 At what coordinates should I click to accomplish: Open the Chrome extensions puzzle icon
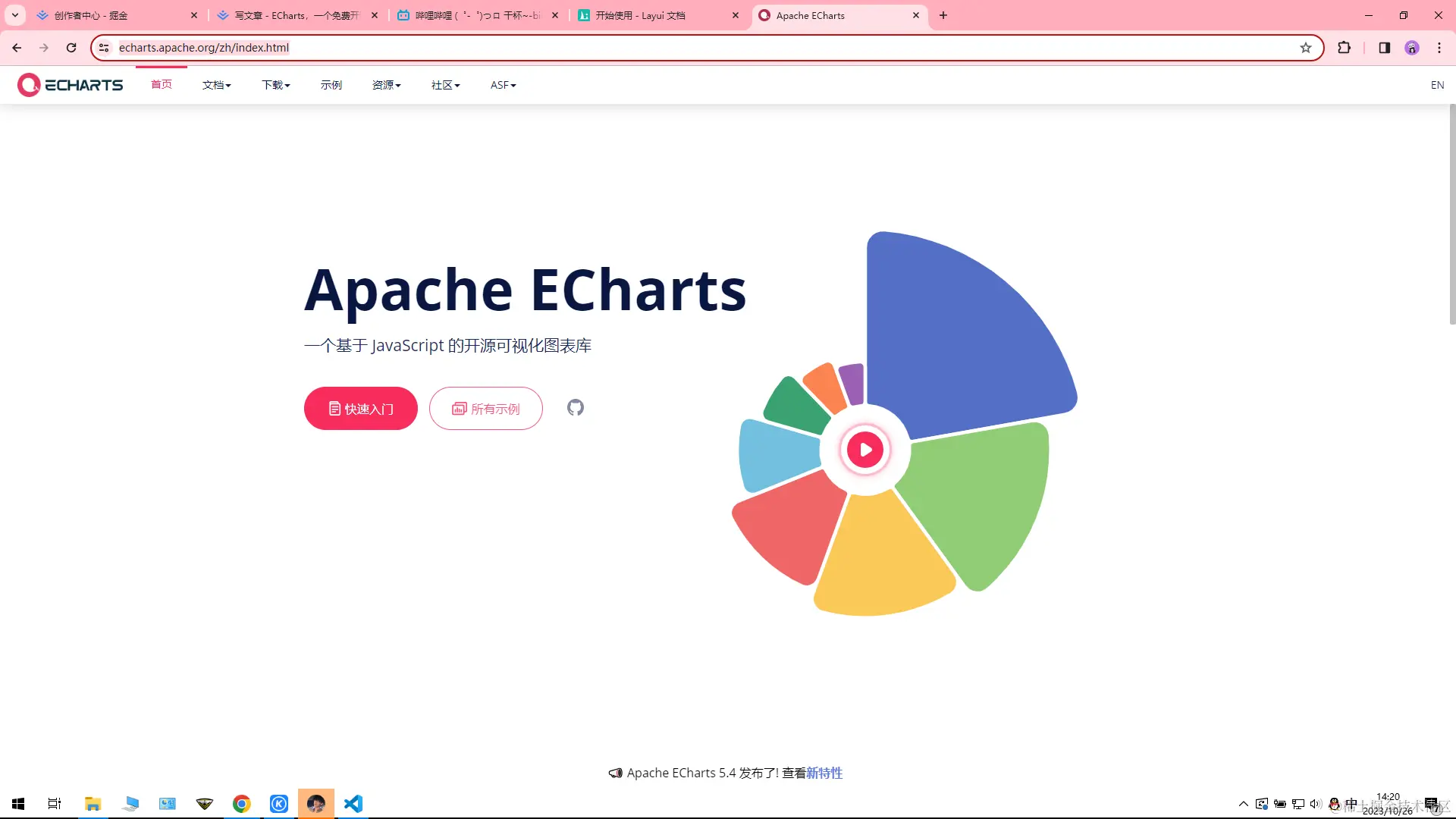[x=1345, y=48]
